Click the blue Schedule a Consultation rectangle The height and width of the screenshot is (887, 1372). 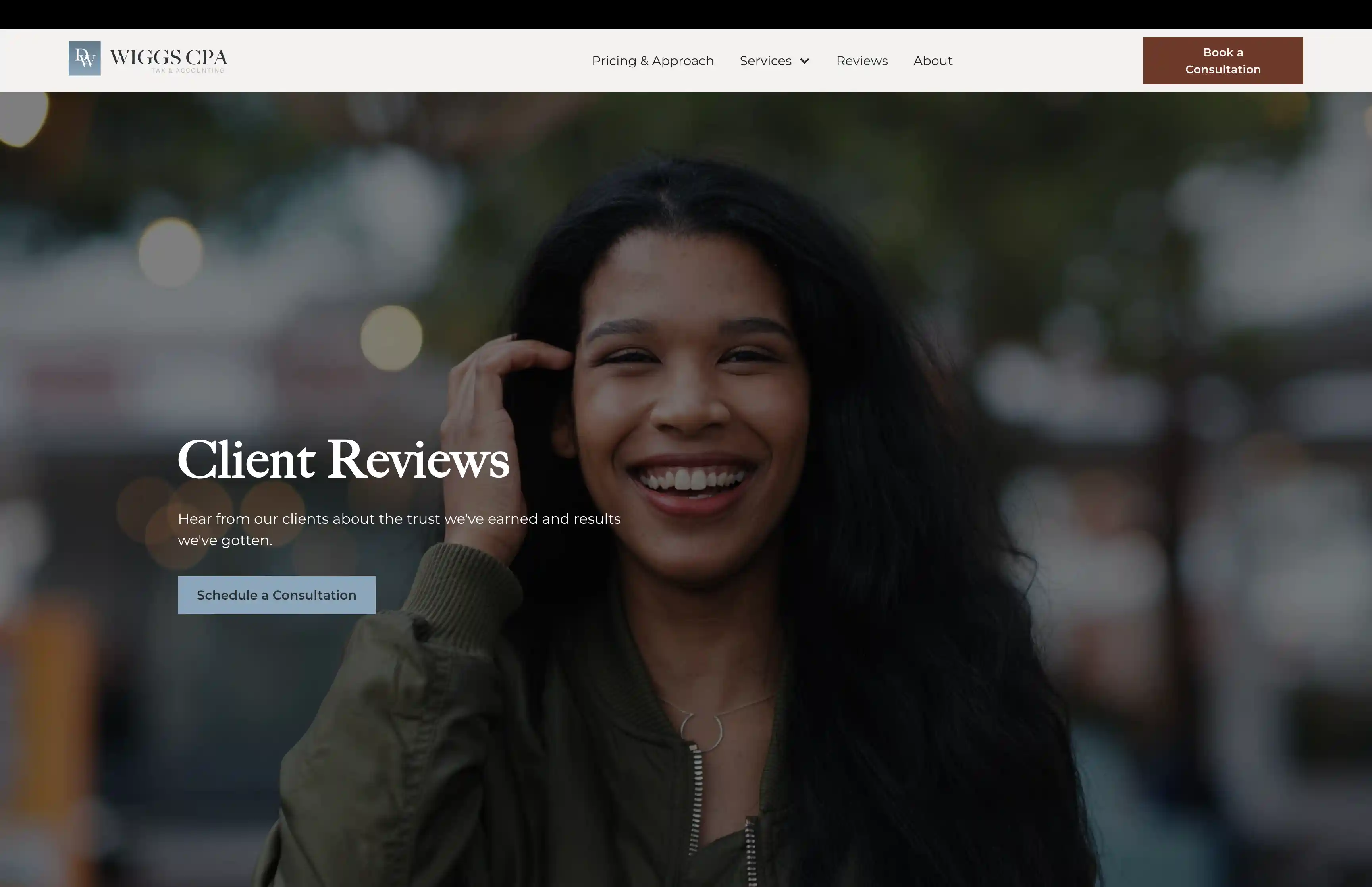click(276, 595)
